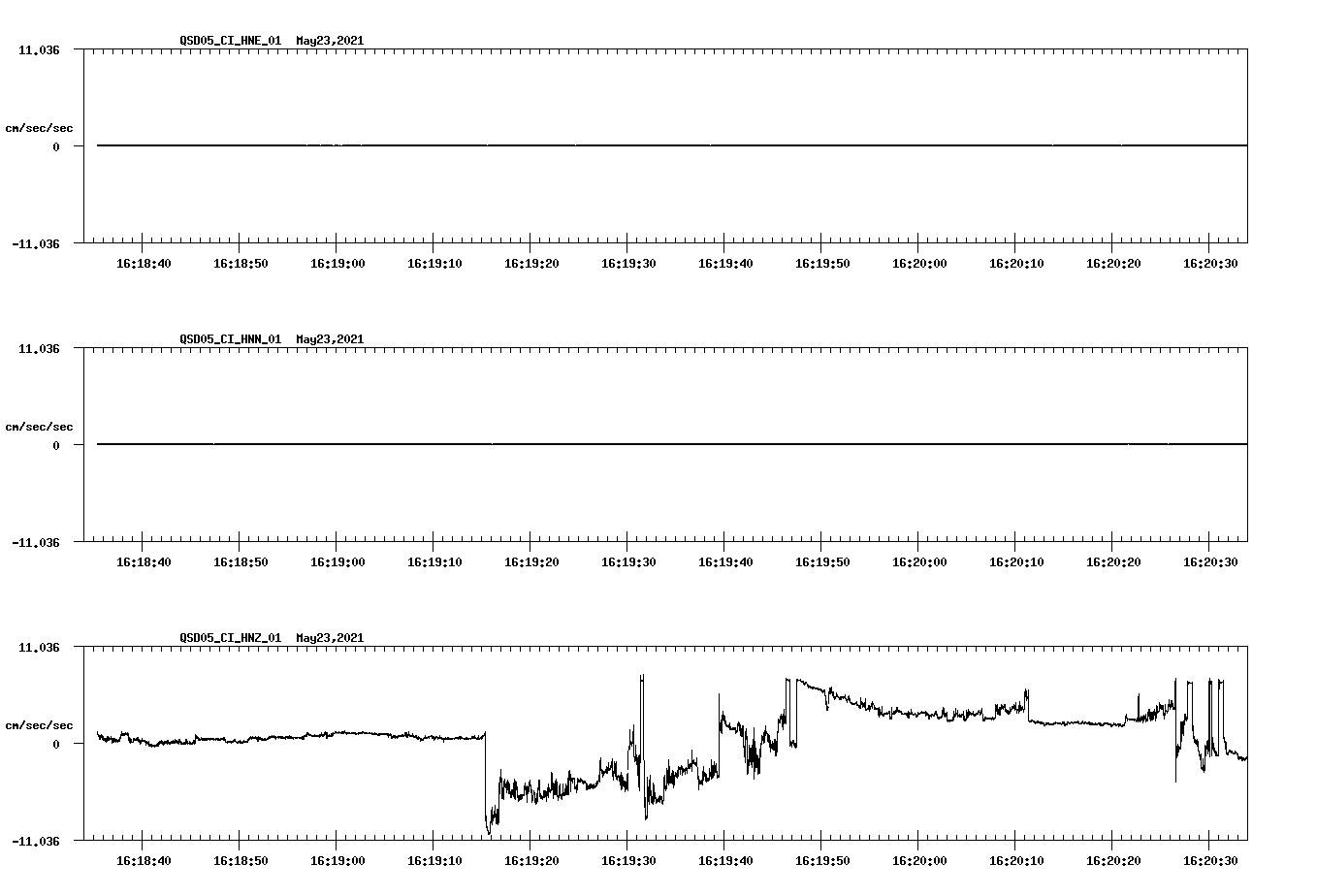Click the cm/sec/sec axis label of the top plot
Viewport: 1317px width, 896px height.
[40, 126]
